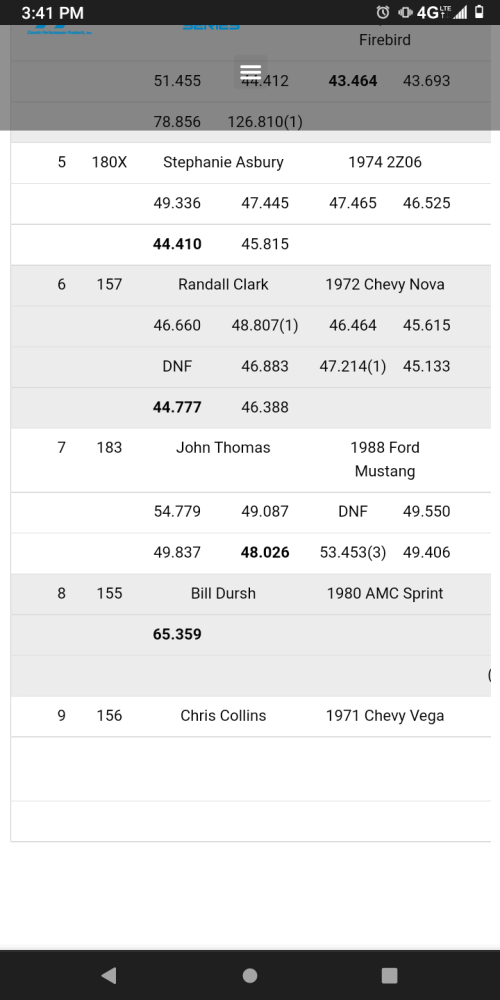Tap the Android home circle button

pos(250,975)
